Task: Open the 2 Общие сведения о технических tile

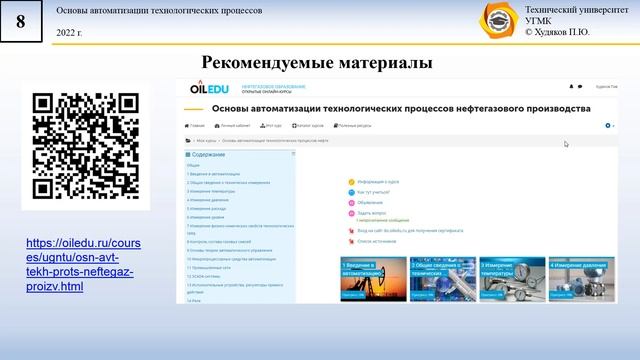Action: pos(443,279)
